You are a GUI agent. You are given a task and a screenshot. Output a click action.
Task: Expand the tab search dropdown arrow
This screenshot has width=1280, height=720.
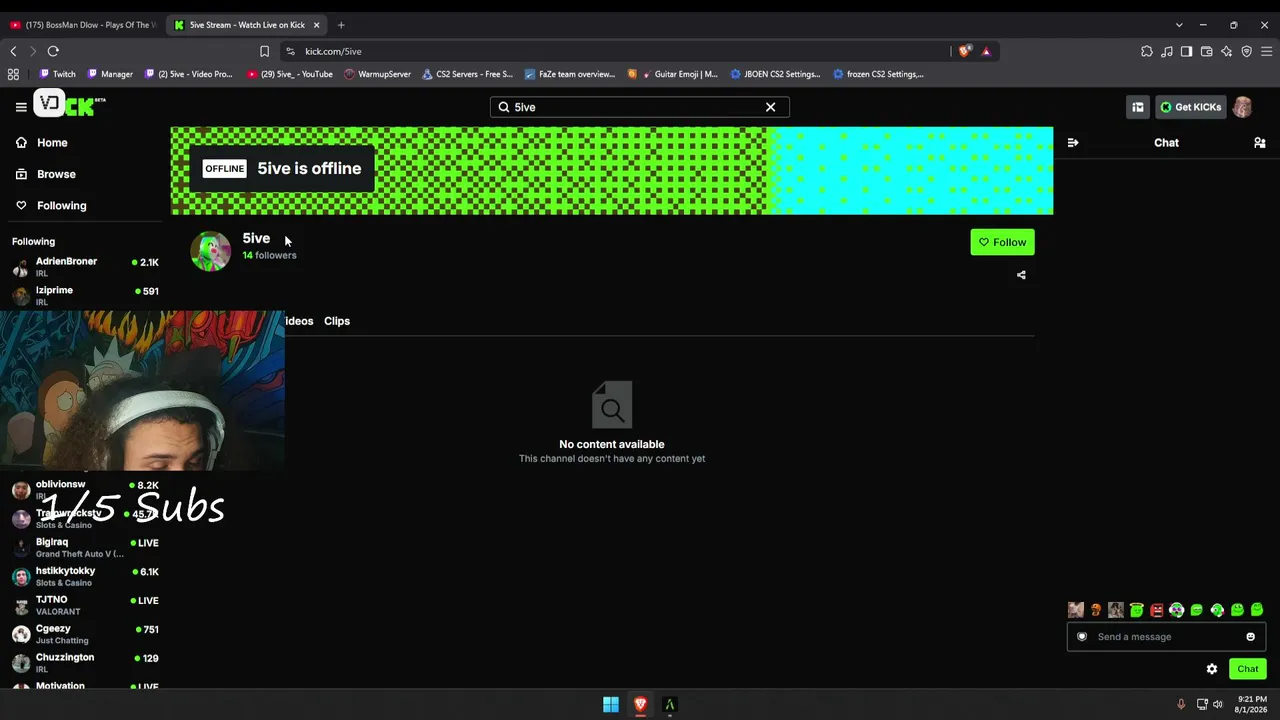pyautogui.click(x=1179, y=25)
